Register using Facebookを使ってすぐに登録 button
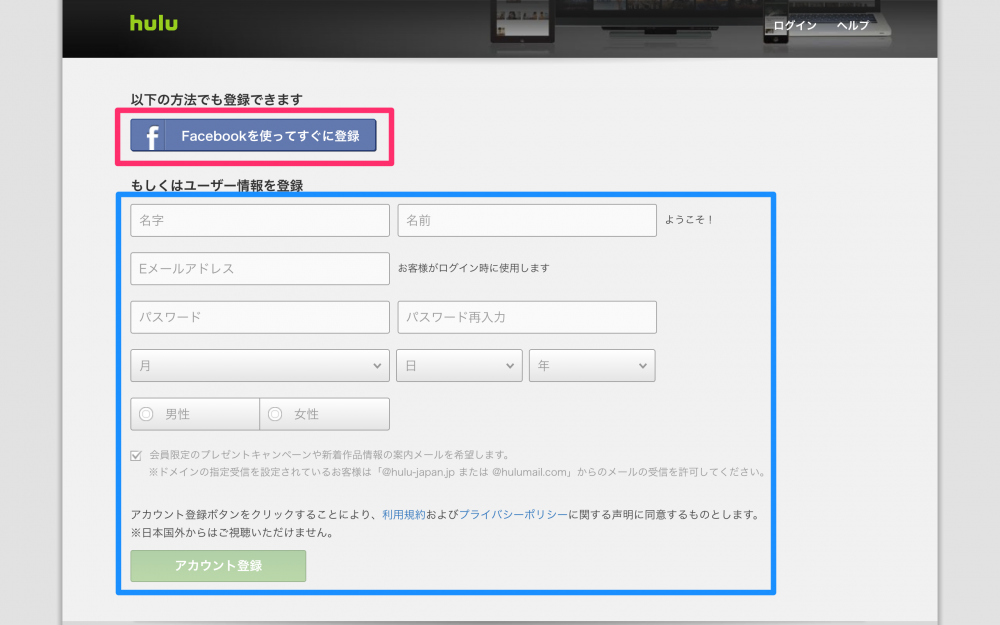Viewport: 1000px width, 625px height. pos(253,135)
